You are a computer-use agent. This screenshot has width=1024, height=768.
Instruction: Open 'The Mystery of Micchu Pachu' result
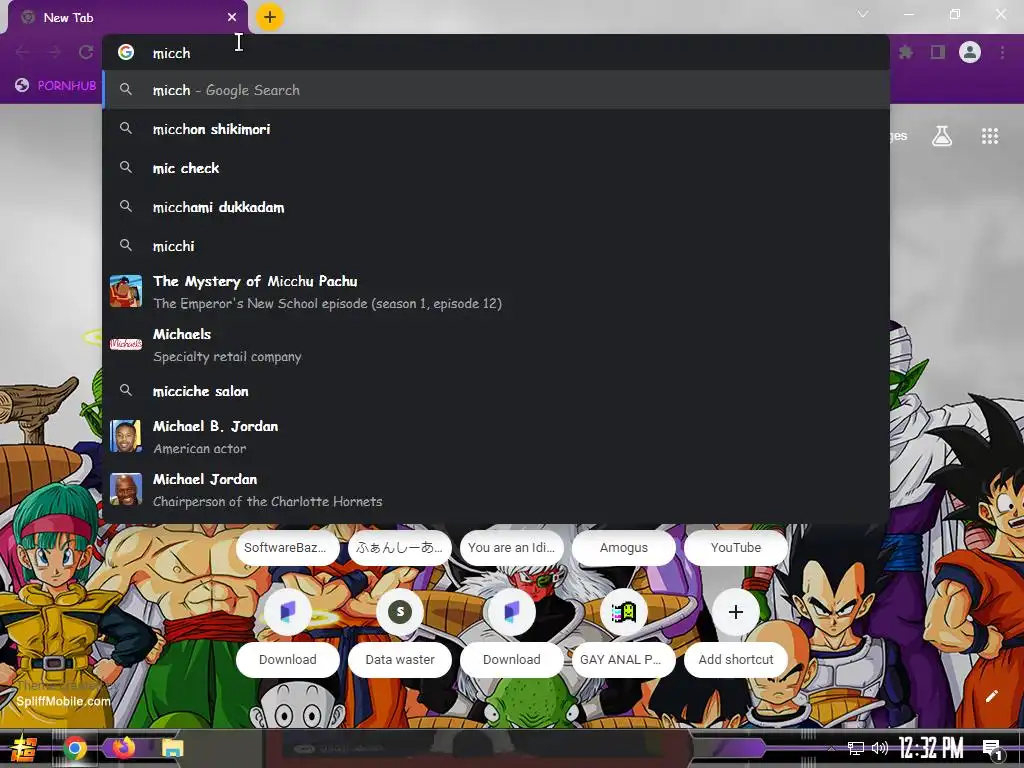click(496, 292)
